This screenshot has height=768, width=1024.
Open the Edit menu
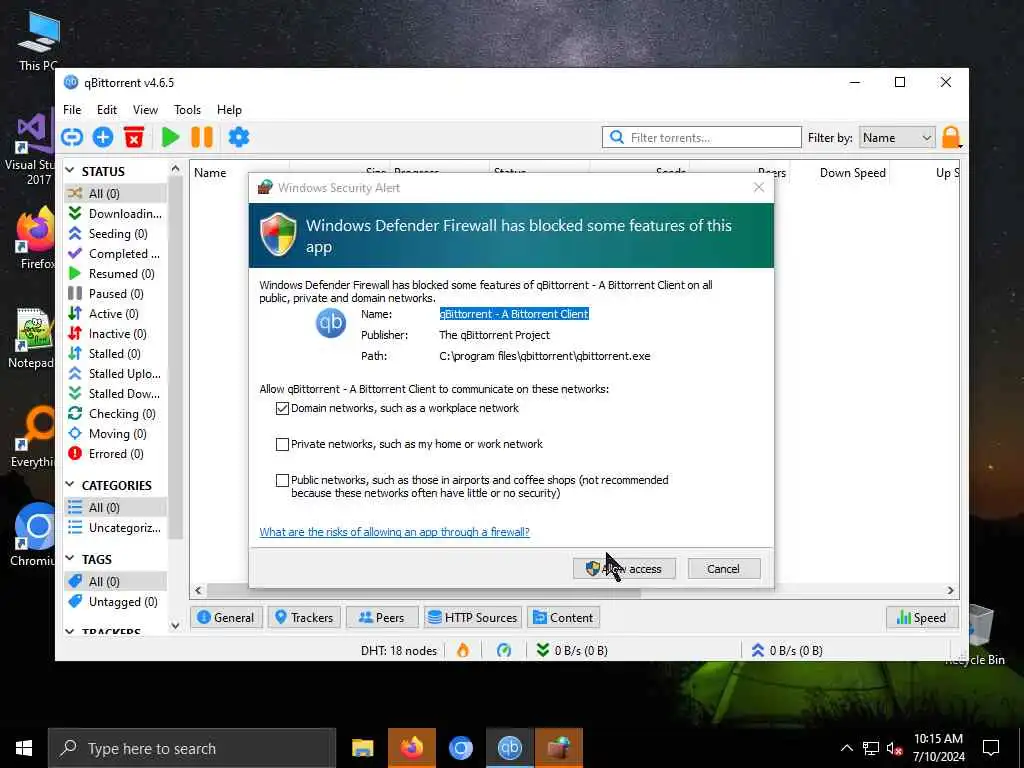click(106, 110)
